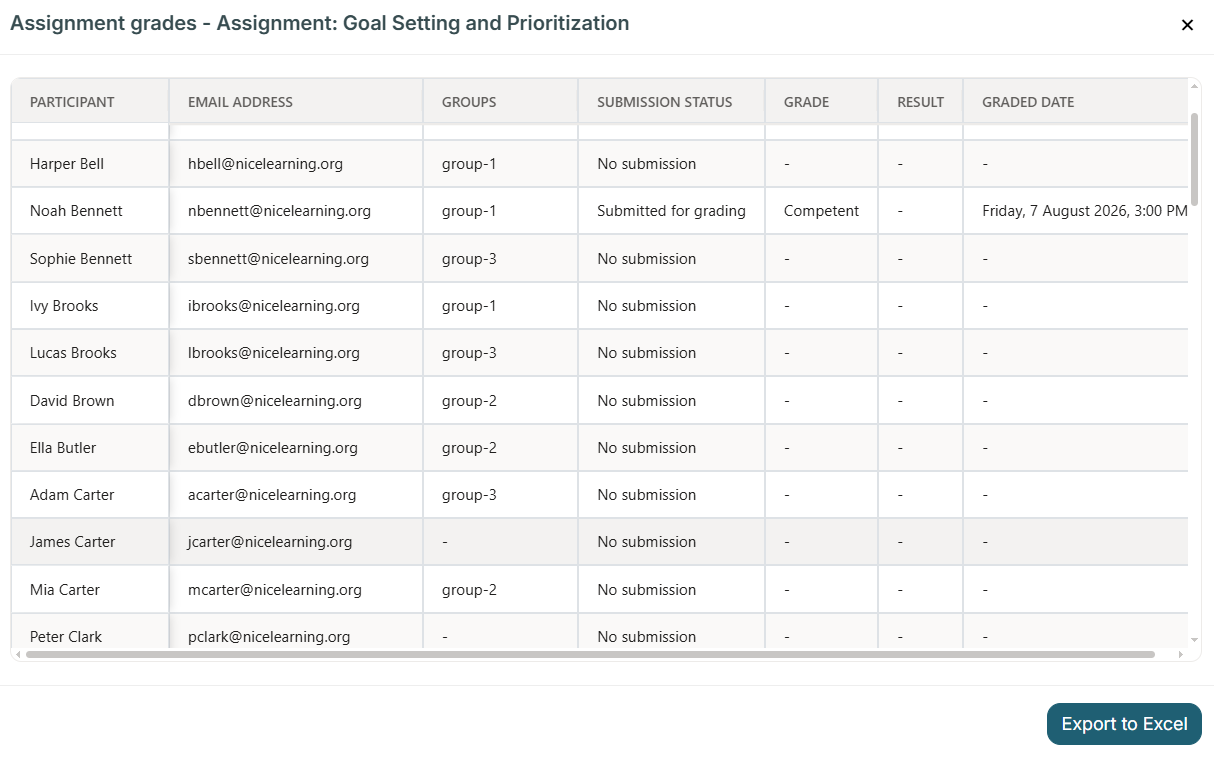Click Harper Bell's No submission status
This screenshot has width=1214, height=758.
point(646,164)
